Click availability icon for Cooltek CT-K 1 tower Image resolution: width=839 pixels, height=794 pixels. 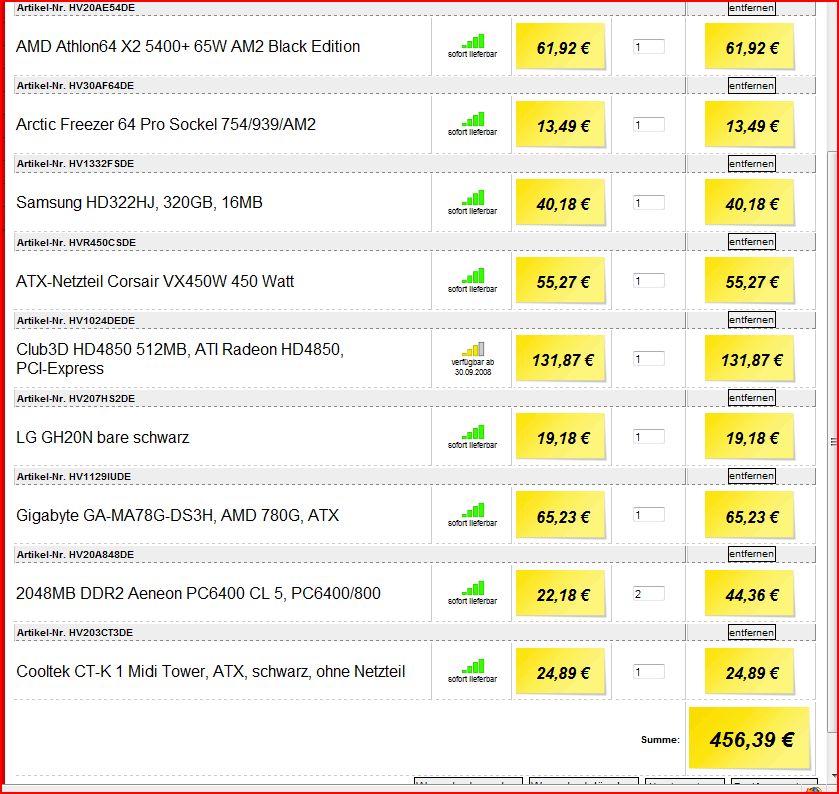tap(473, 666)
